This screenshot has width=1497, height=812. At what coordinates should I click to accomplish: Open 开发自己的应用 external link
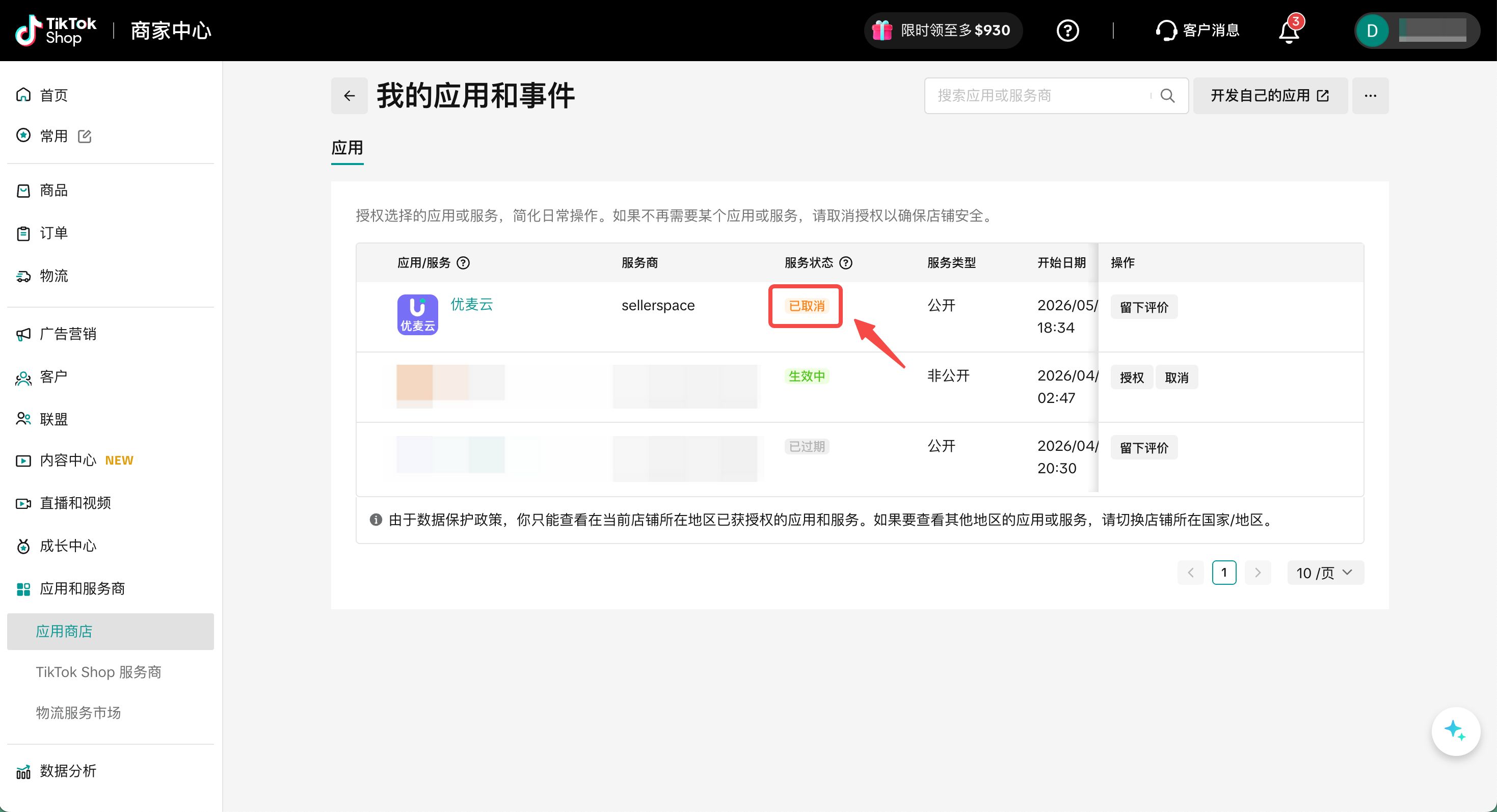[1270, 96]
